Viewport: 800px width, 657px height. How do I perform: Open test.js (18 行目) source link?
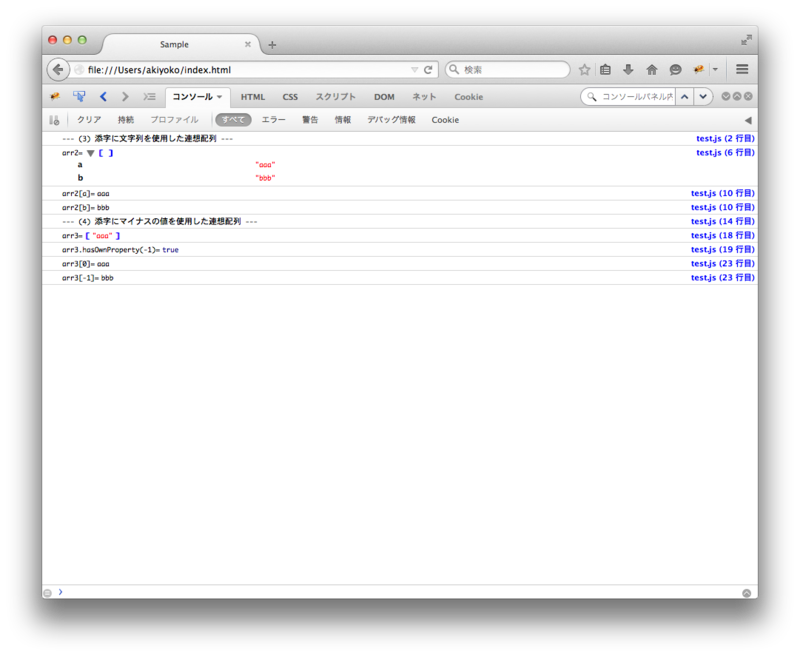pos(722,236)
